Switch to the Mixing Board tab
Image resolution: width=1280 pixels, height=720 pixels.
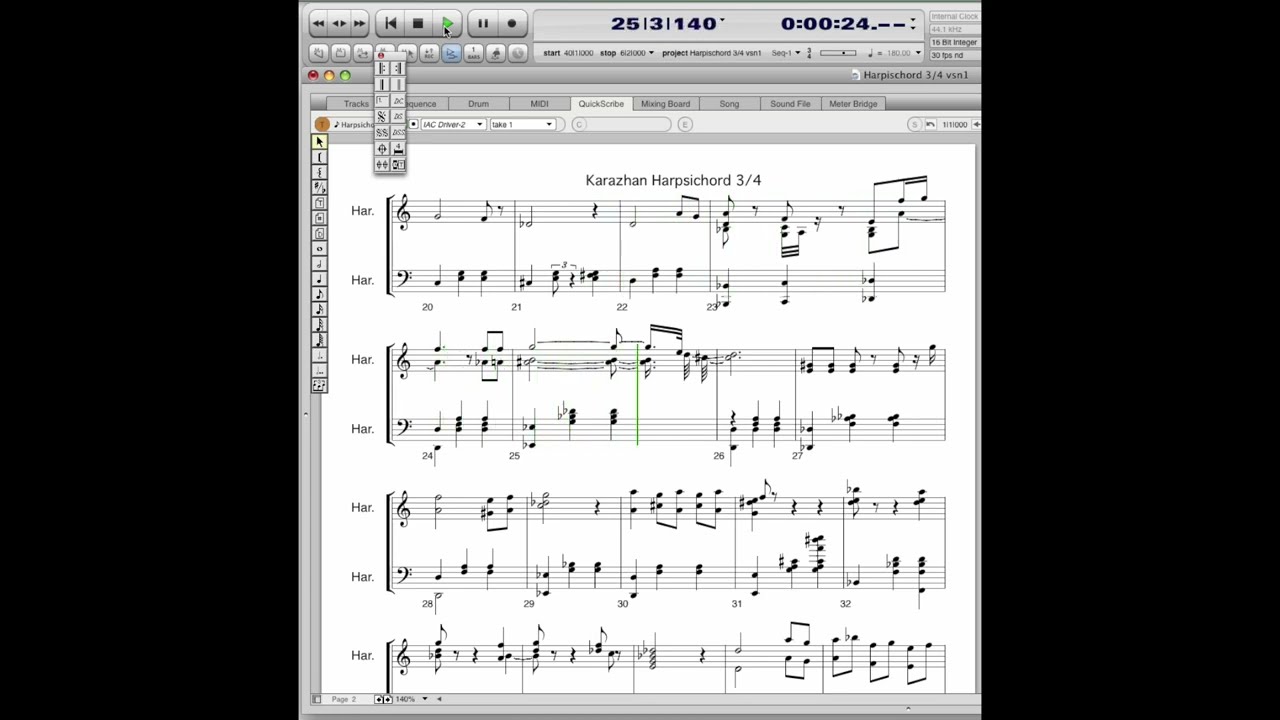(665, 104)
